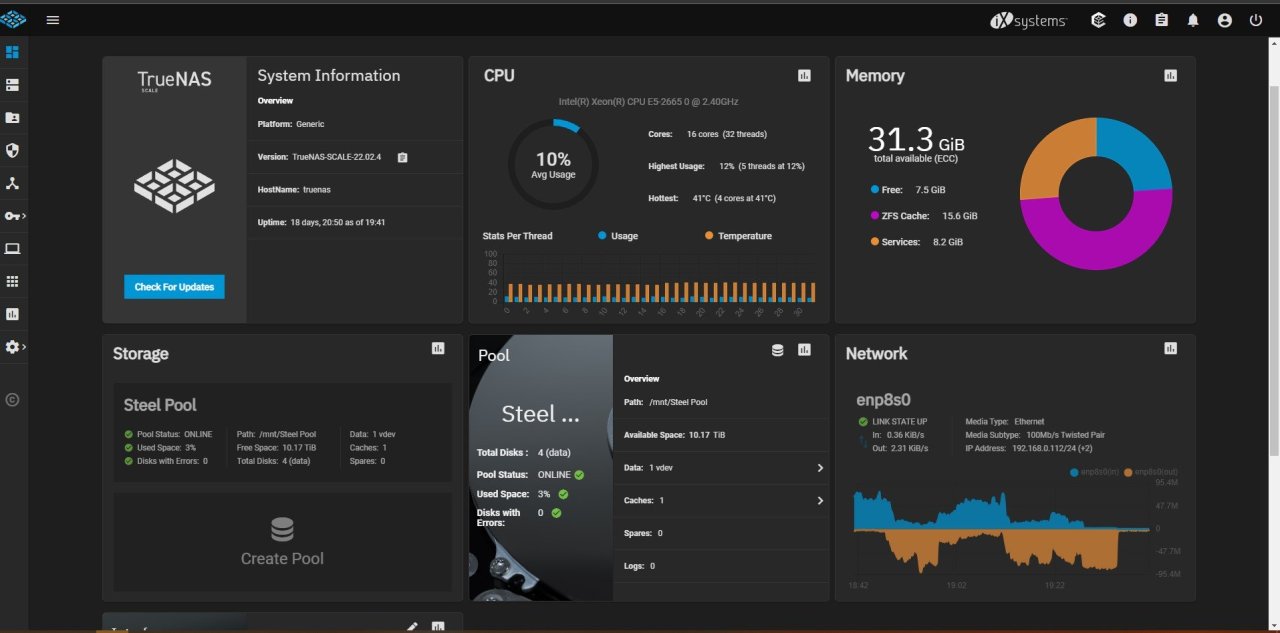
Task: Expand System Settings gear in sidebar
Action: (x=13, y=347)
